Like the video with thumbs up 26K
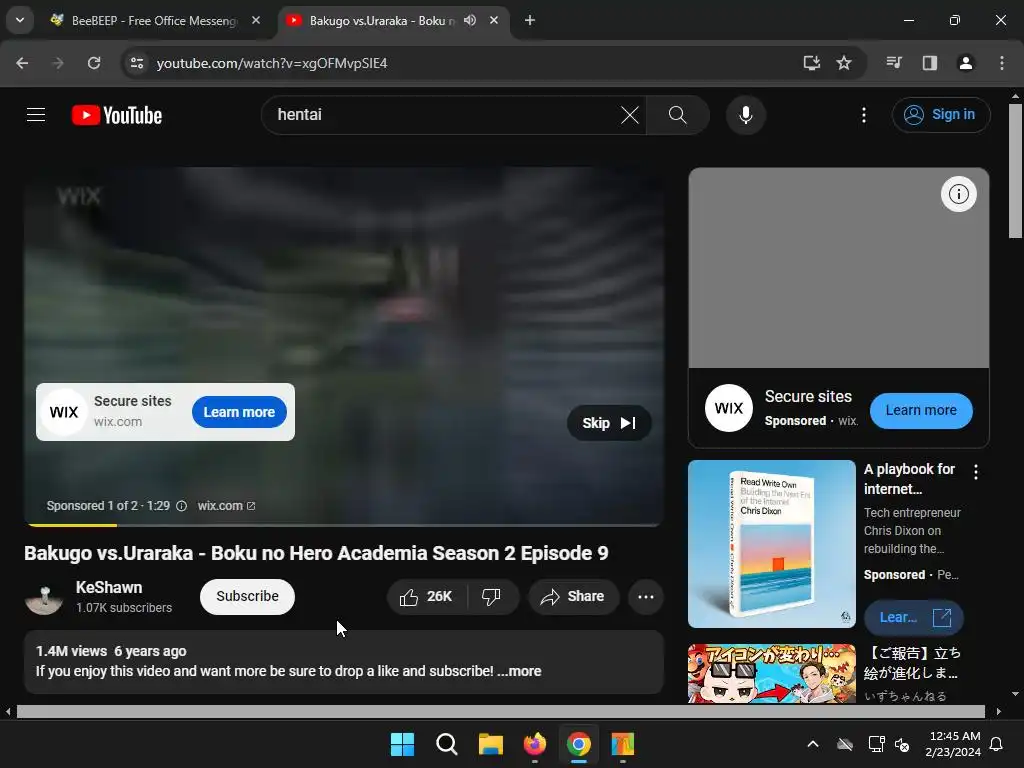This screenshot has height=768, width=1024. (427, 596)
